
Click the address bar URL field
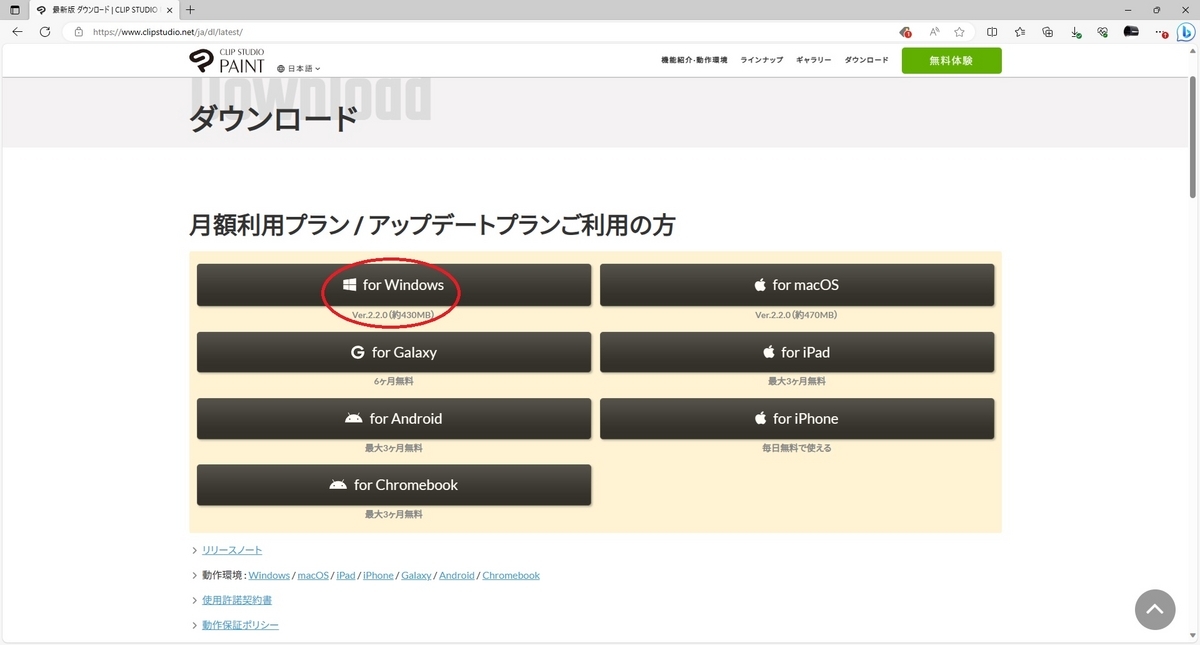[x=480, y=32]
